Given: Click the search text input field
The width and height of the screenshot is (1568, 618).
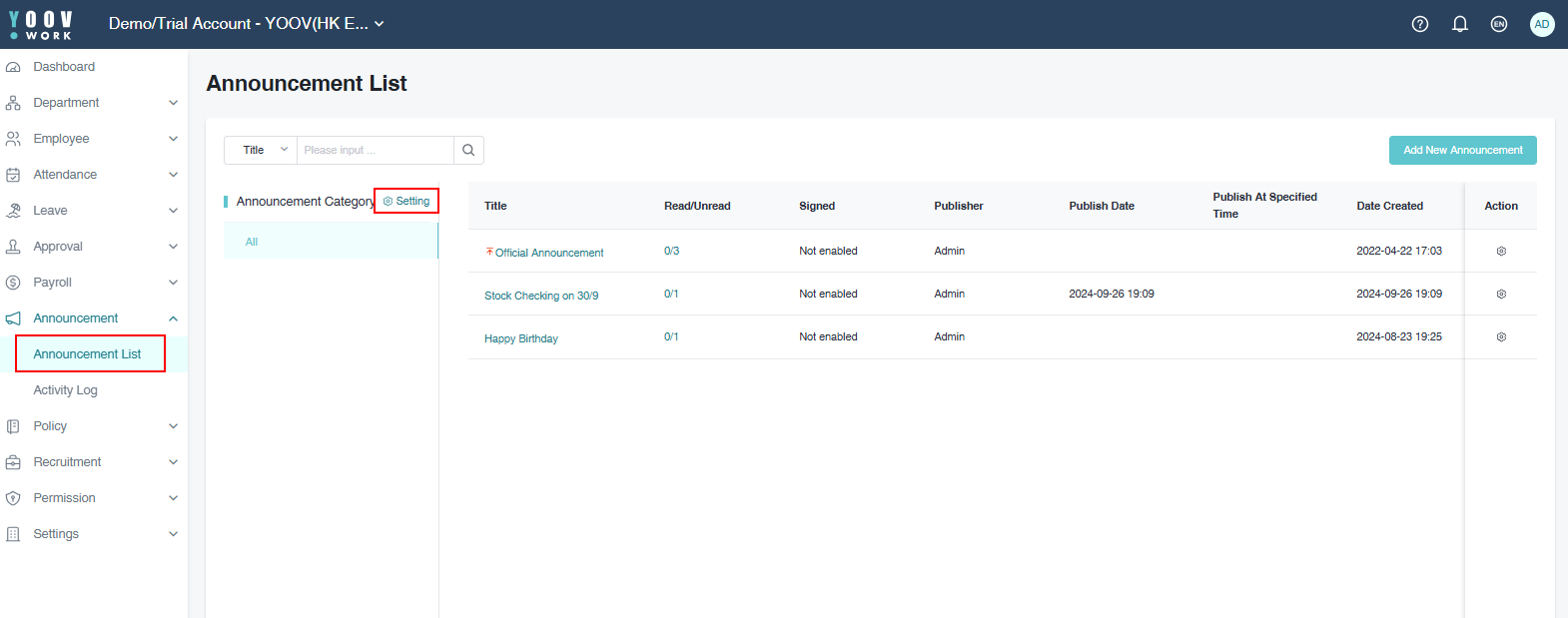Looking at the screenshot, I should 375,150.
